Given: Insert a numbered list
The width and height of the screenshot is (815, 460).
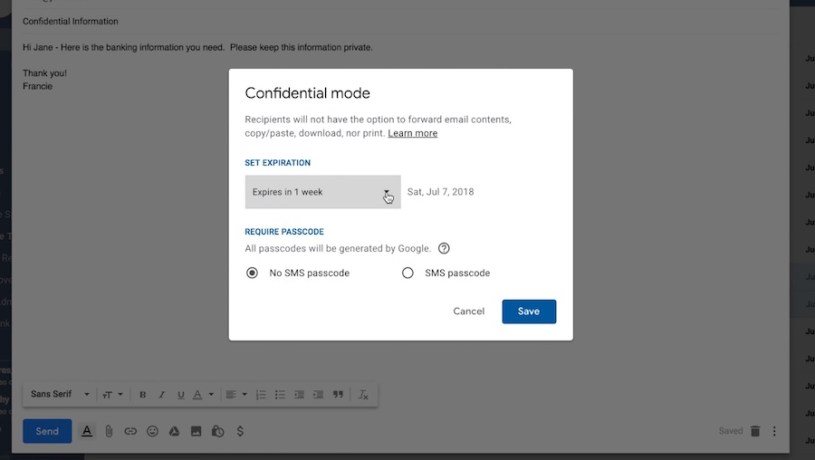Looking at the screenshot, I should pos(261,395).
